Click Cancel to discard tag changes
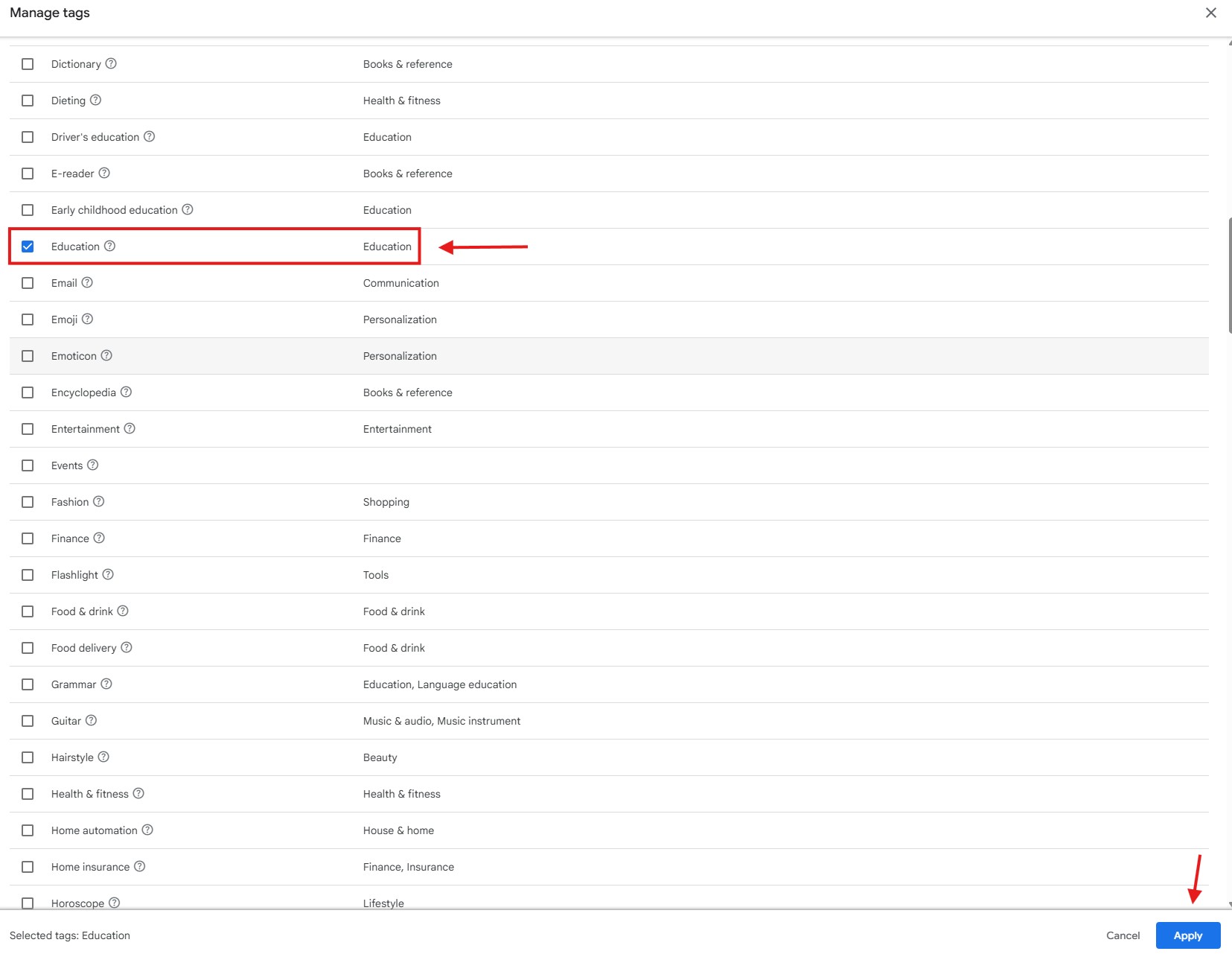 (x=1123, y=935)
